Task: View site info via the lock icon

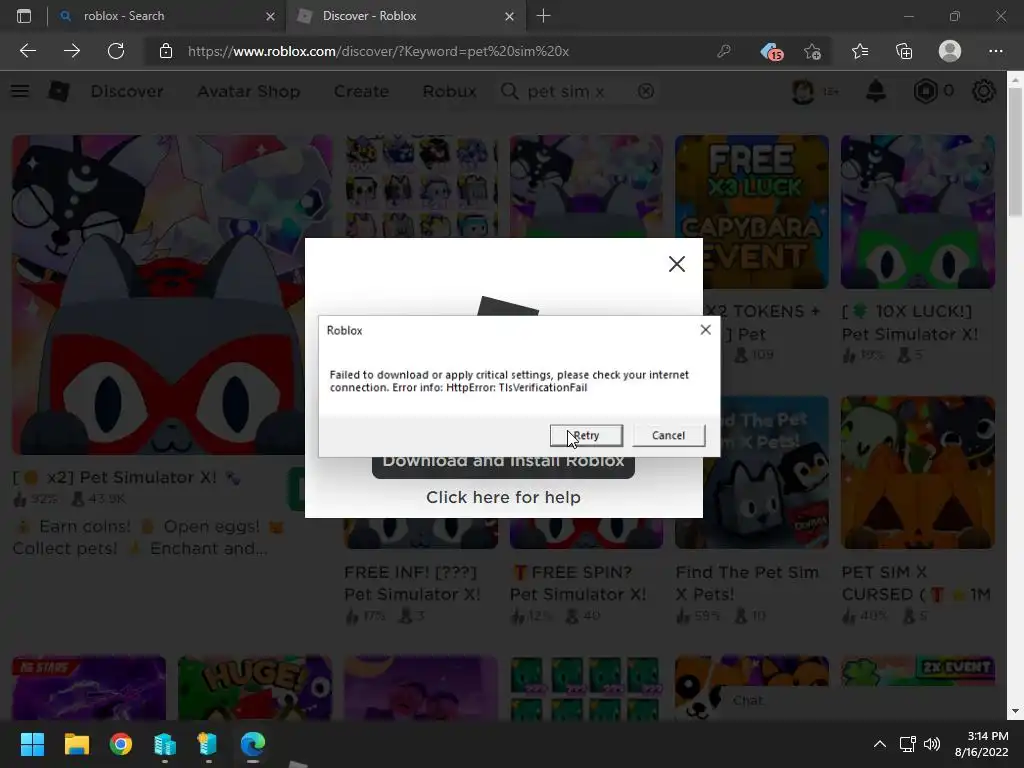Action: 166,51
